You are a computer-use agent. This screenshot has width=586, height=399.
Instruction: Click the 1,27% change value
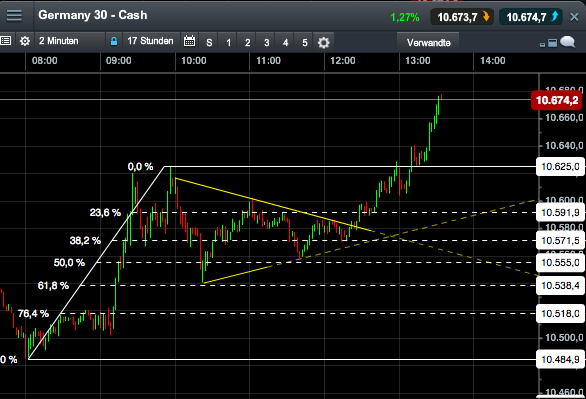tap(405, 18)
